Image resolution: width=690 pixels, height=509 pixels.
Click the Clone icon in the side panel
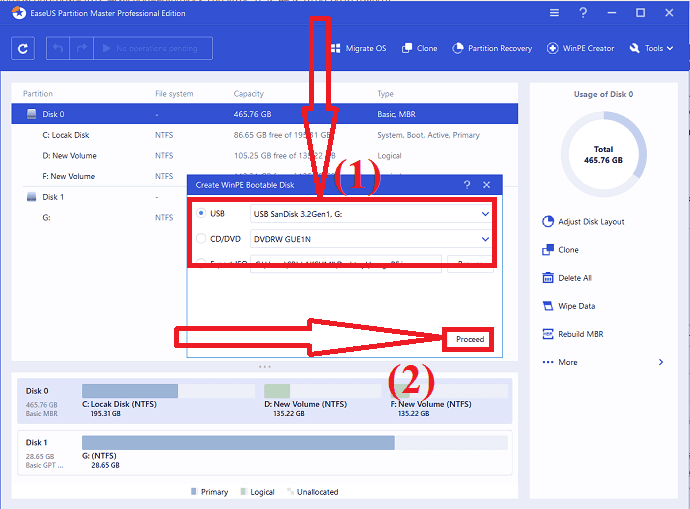(x=548, y=249)
